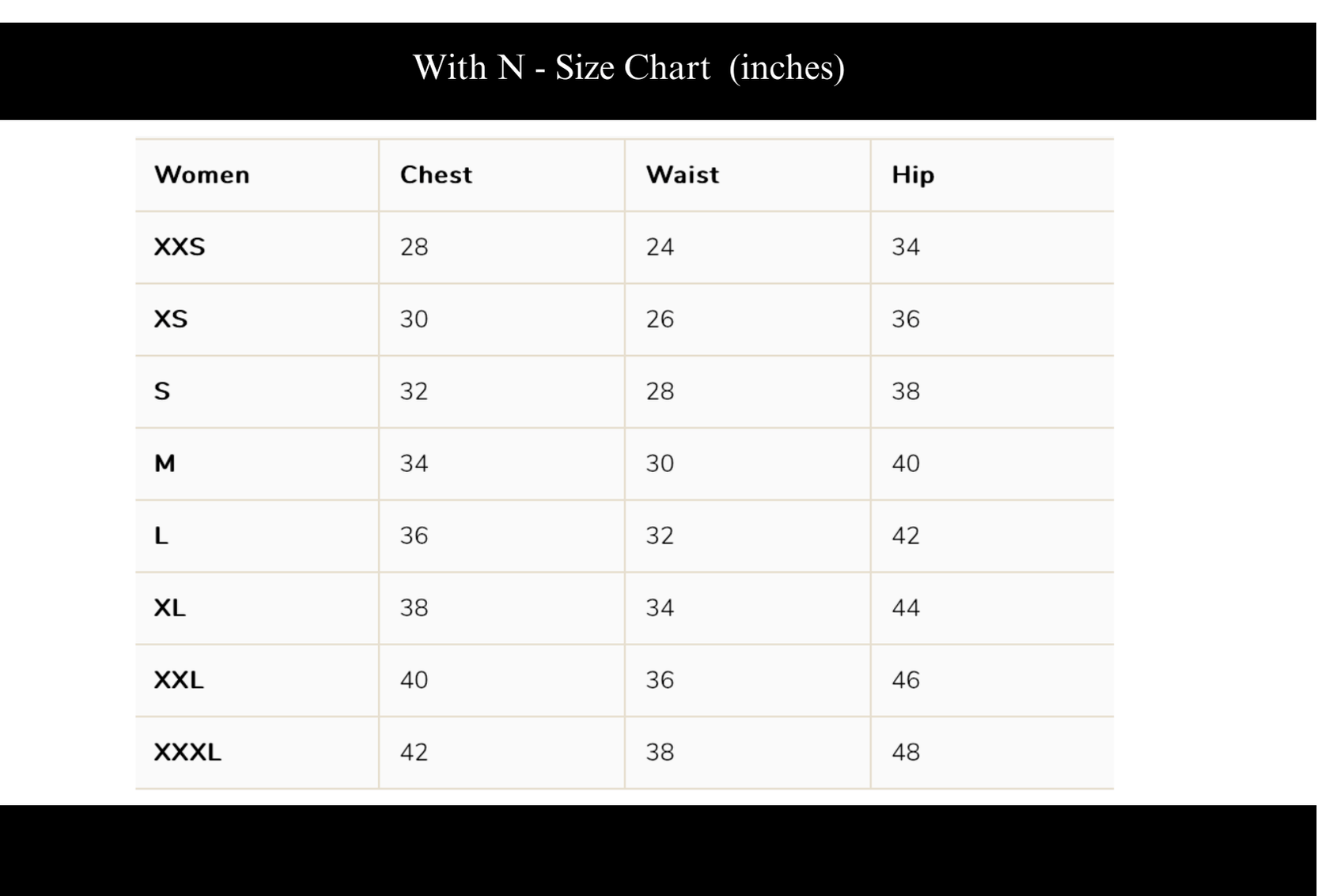The width and height of the screenshot is (1317, 896).
Task: Select the XS chest value 30
Action: coord(414,319)
